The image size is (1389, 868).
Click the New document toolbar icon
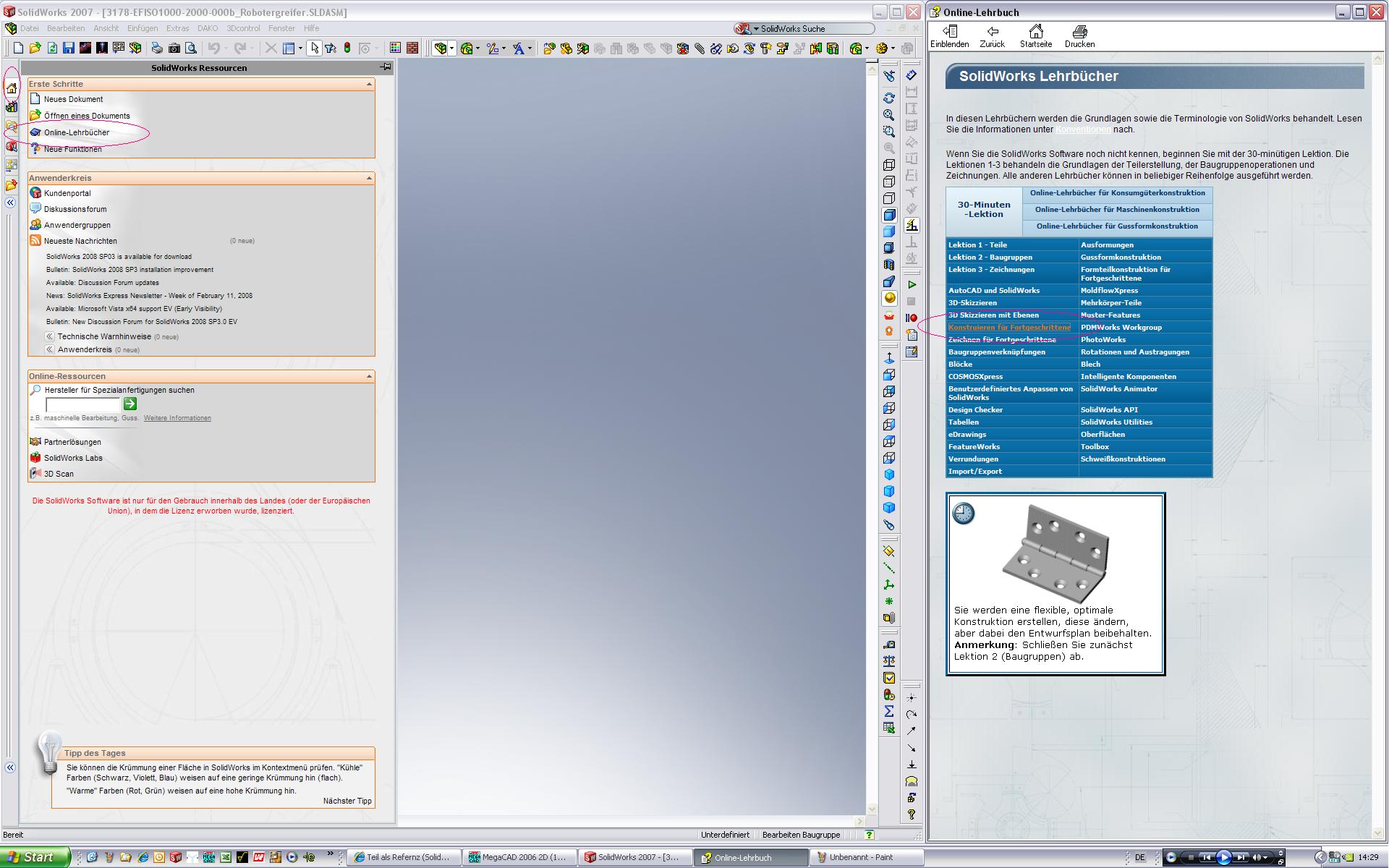pyautogui.click(x=19, y=48)
